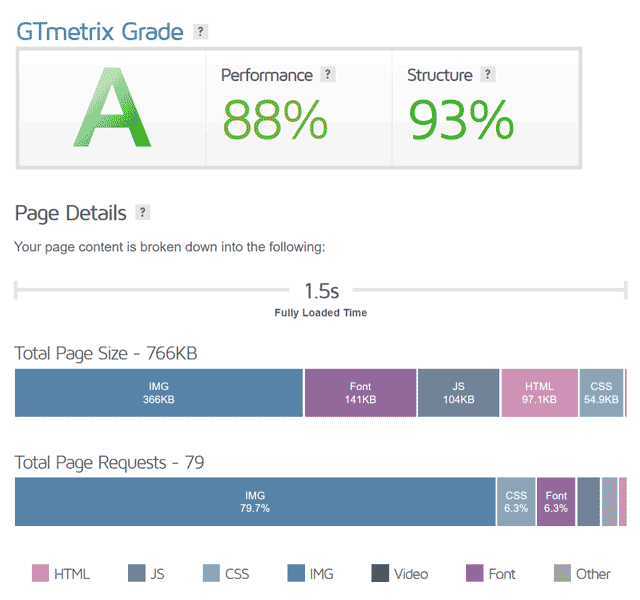This screenshot has width=640, height=600.
Task: Pick the gray Other legend swatch
Action: tap(562, 573)
